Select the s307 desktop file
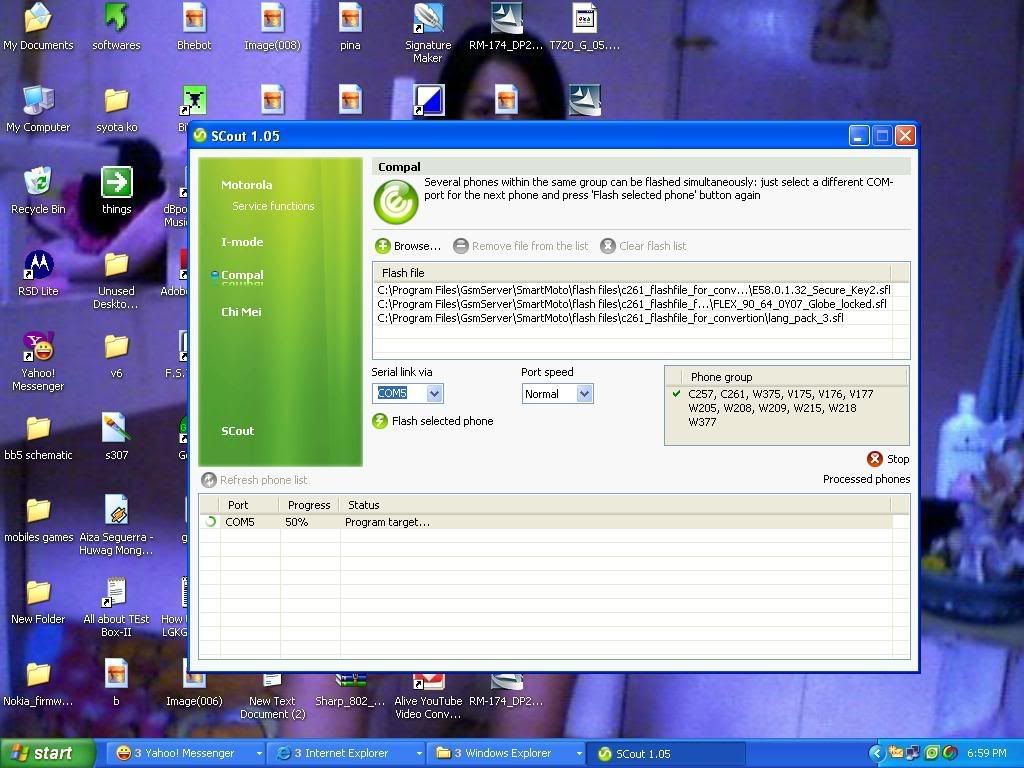The image size is (1024, 768). pos(116,437)
